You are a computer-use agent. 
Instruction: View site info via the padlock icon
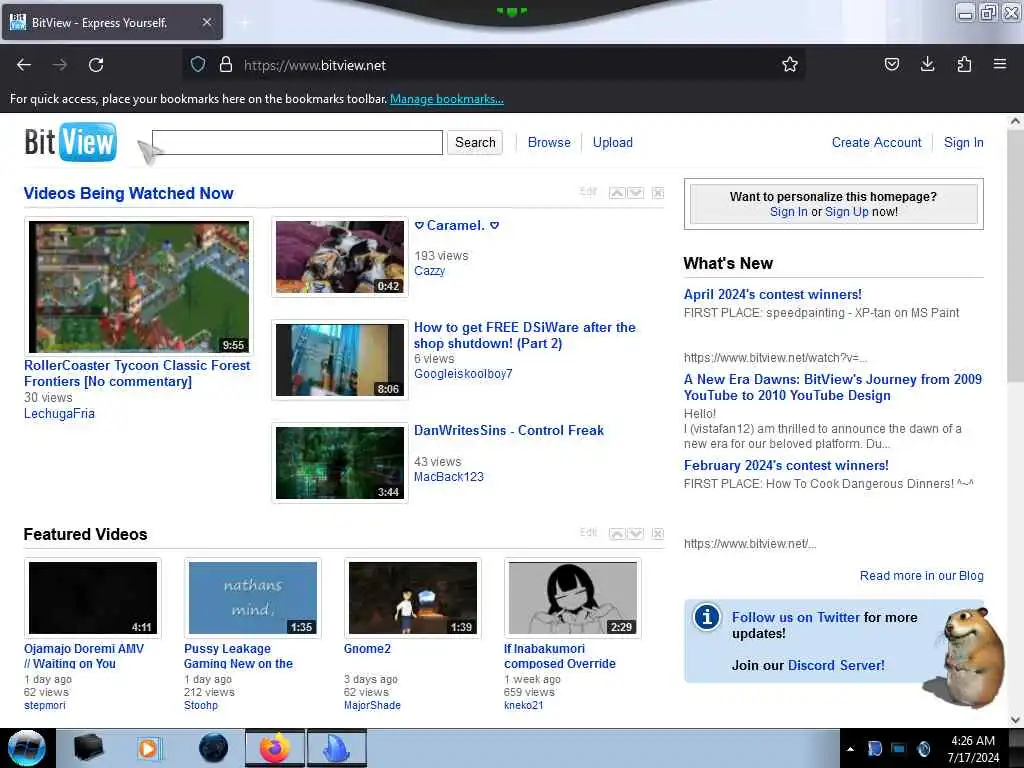pyautogui.click(x=226, y=64)
